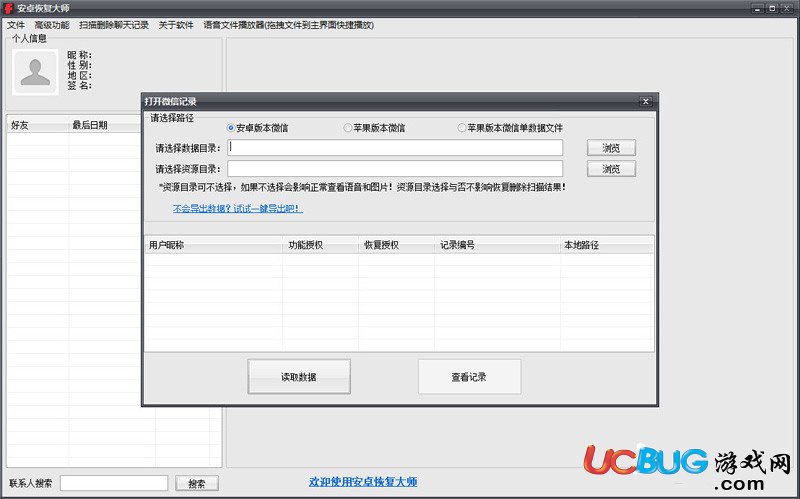Viewport: 800px width, 499px height.
Task: Close the 打开微信记录 dialog
Action: pyautogui.click(x=645, y=102)
